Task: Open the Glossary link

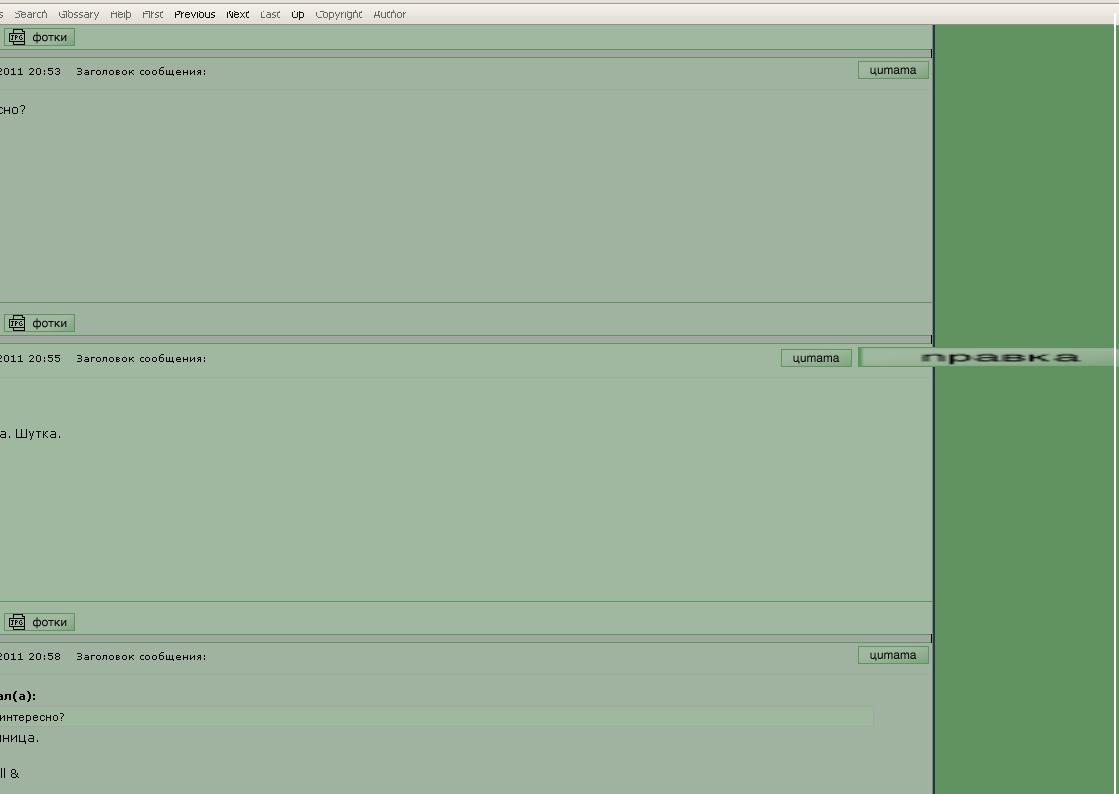Action: pos(79,14)
